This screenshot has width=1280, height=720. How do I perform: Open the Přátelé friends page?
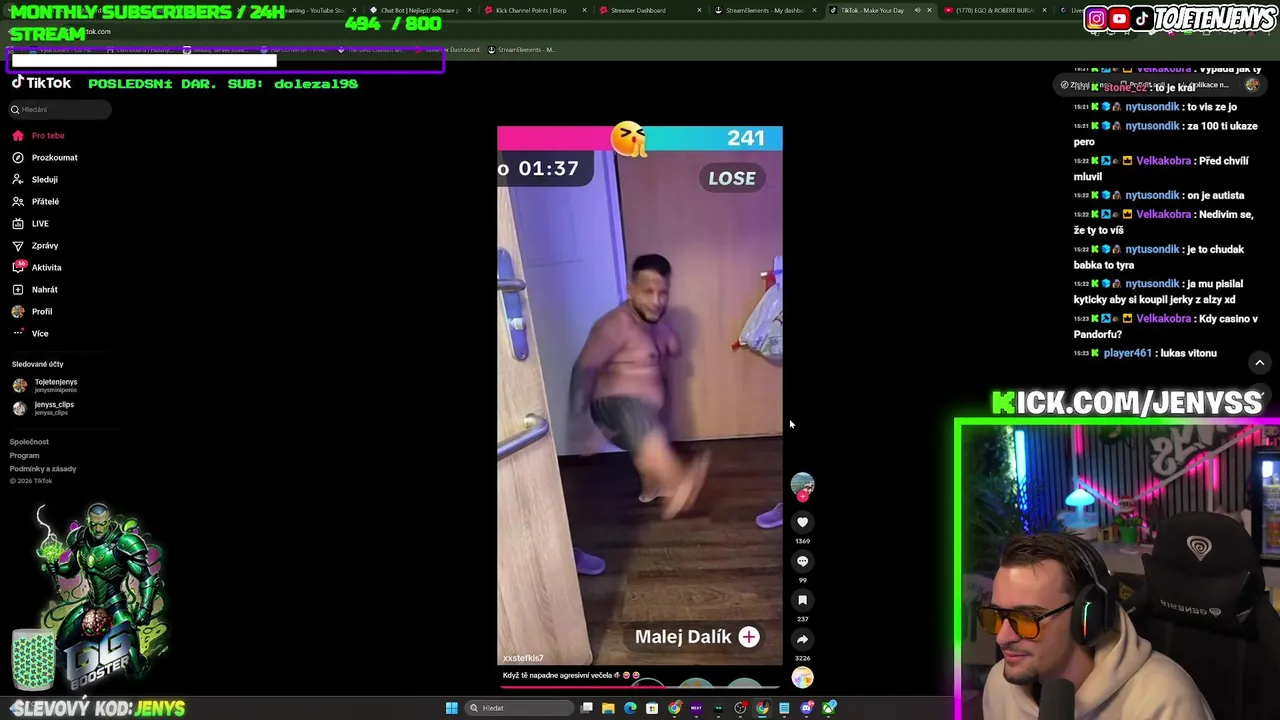tap(35, 201)
